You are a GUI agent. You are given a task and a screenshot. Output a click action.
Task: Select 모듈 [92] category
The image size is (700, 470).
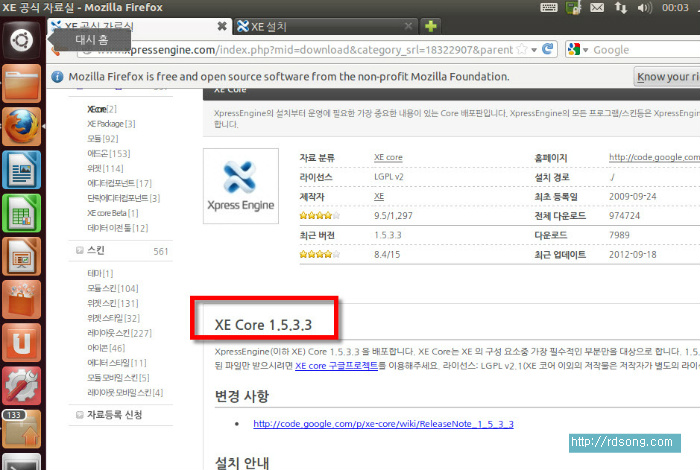(x=103, y=139)
